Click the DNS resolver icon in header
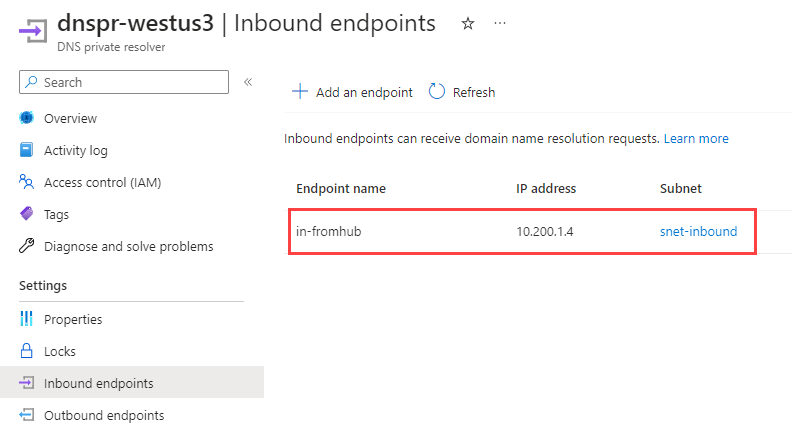Viewport: 792px width, 434px height. (33, 31)
